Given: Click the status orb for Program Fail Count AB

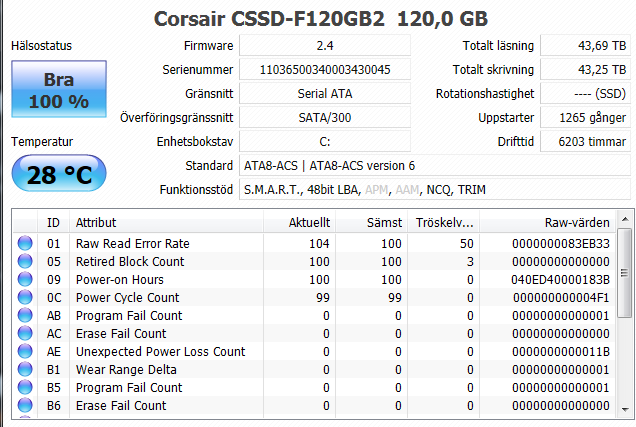Looking at the screenshot, I should click(x=25, y=315).
